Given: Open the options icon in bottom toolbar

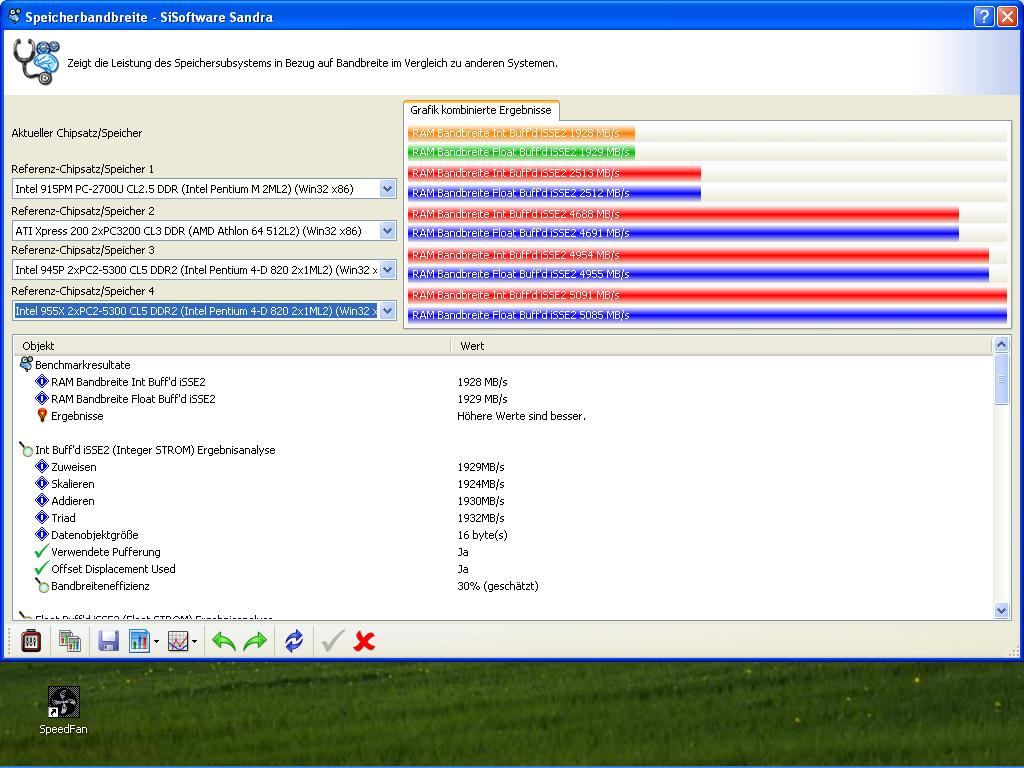Looking at the screenshot, I should [x=31, y=641].
